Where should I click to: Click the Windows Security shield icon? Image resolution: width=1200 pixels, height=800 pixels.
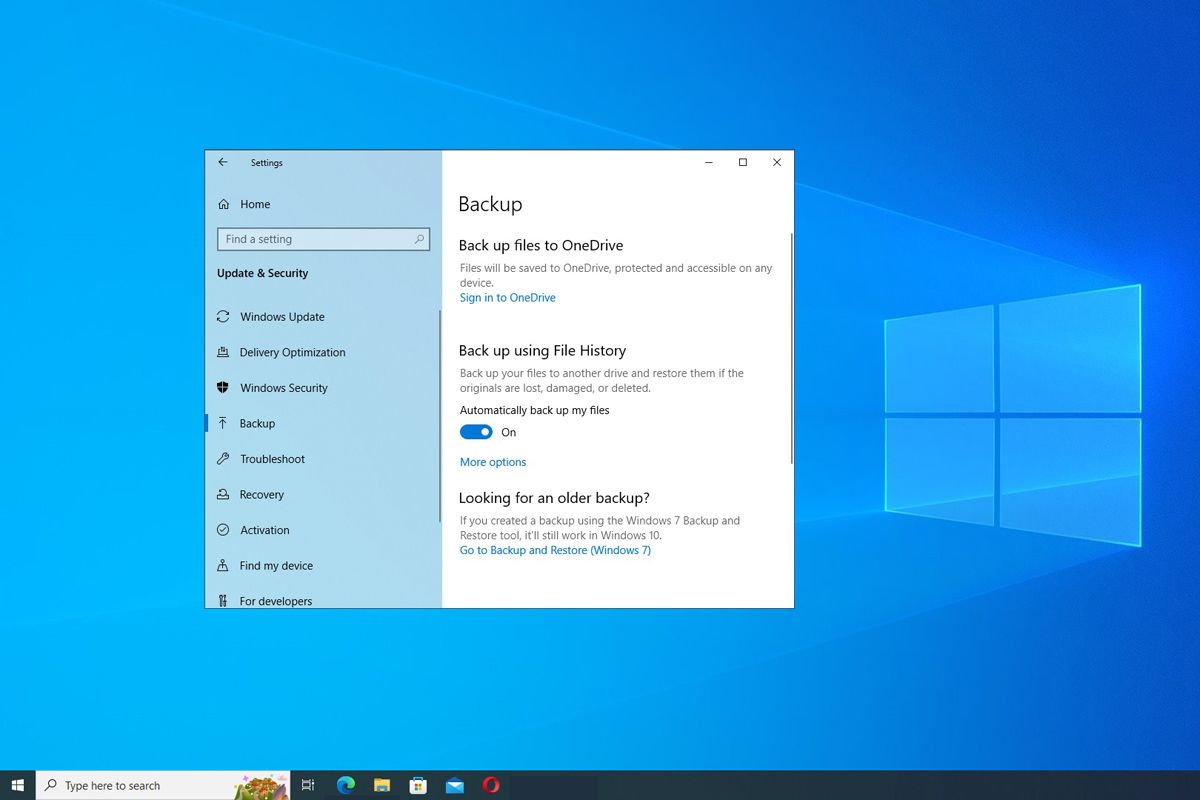tap(223, 388)
